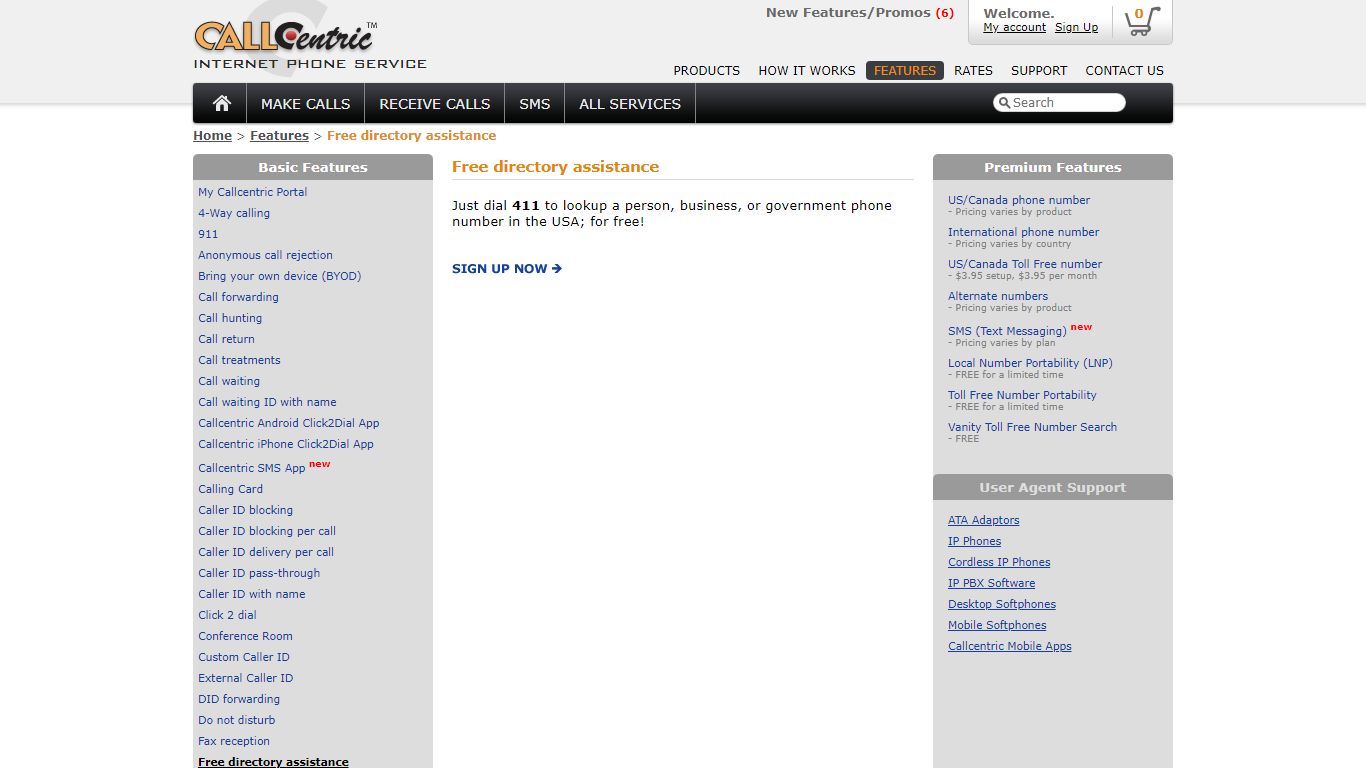Screen dimensions: 1366x768
Task: Open the 4-Way calling feature
Action: [x=234, y=213]
